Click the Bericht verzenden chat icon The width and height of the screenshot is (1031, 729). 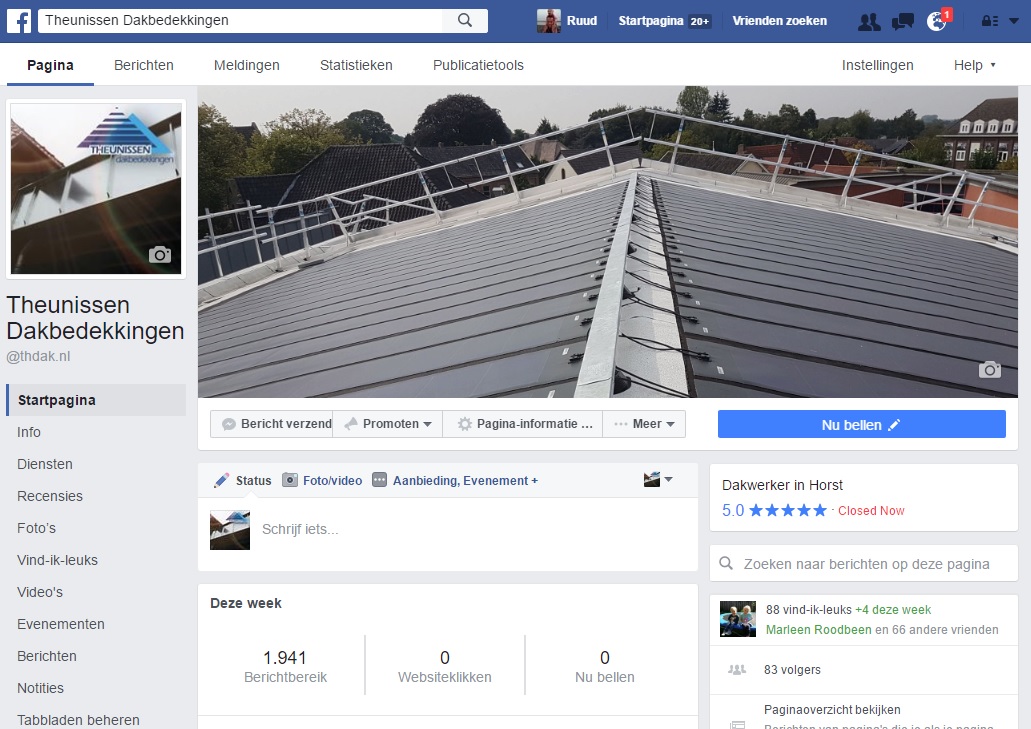229,424
